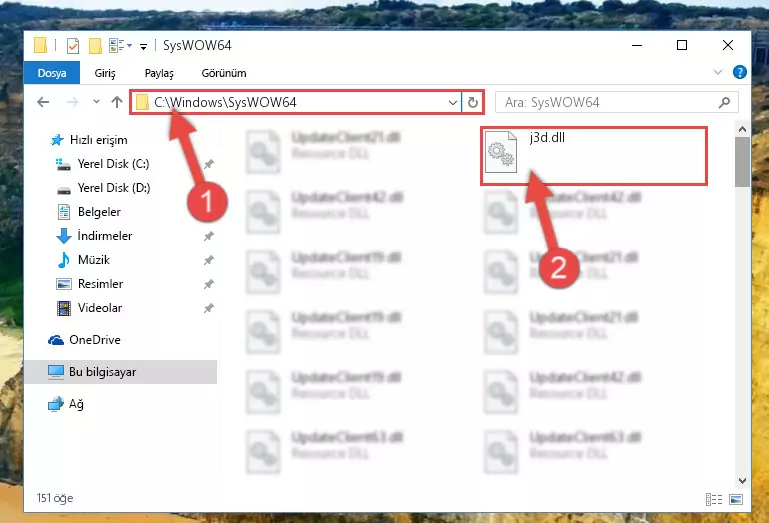Open the recent locations dropdown arrow
The image size is (769, 523).
96,102
